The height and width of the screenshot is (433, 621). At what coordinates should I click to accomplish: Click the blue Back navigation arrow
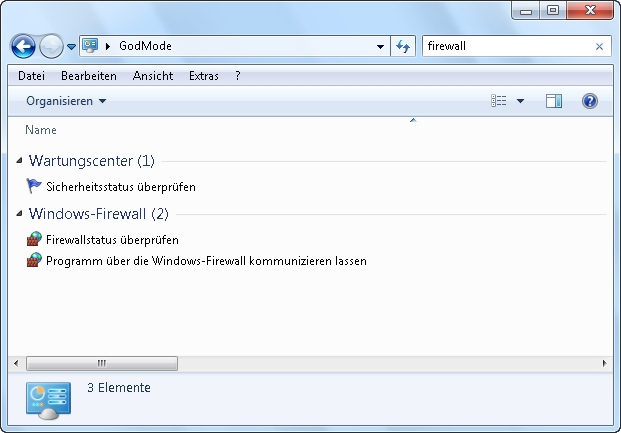pyautogui.click(x=23, y=46)
